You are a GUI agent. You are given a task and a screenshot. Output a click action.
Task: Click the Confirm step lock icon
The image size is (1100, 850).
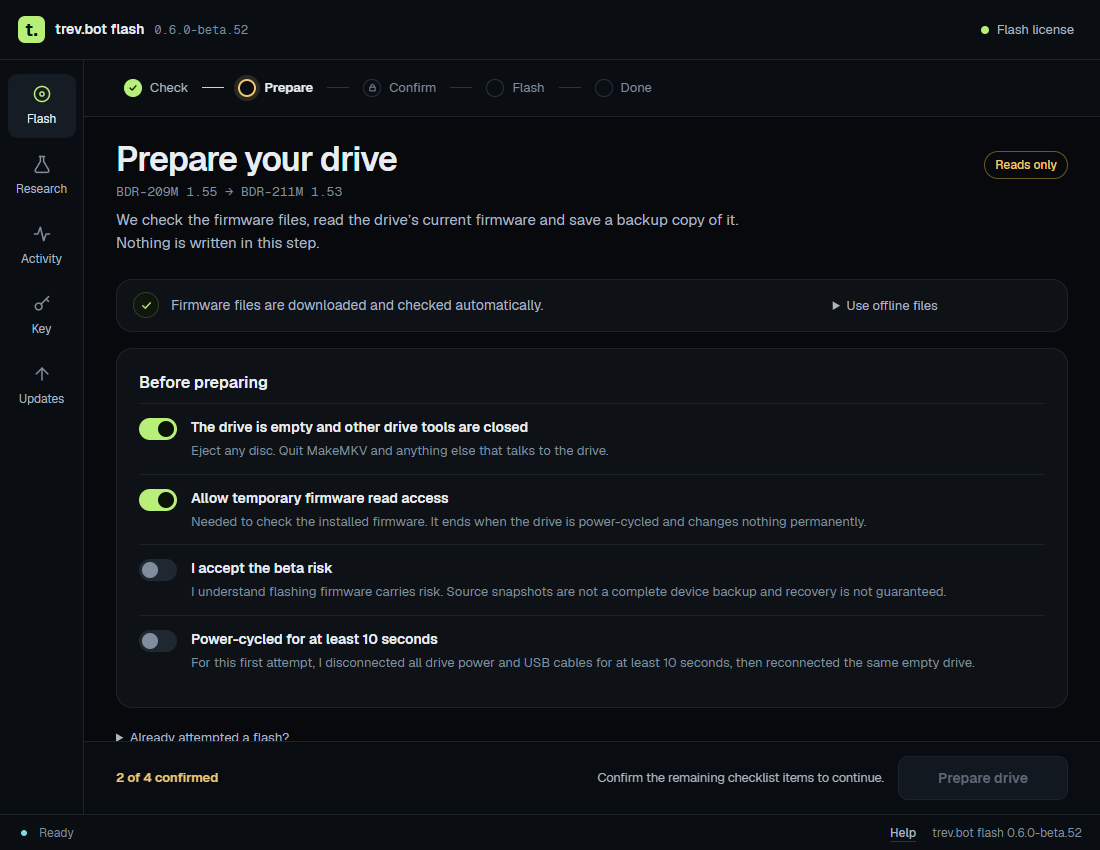[372, 88]
